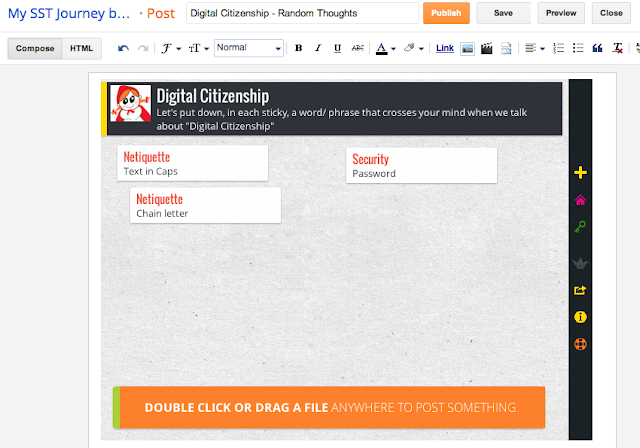Screen dimensions: 640x448
Task: Click the Save button
Action: pos(503,13)
